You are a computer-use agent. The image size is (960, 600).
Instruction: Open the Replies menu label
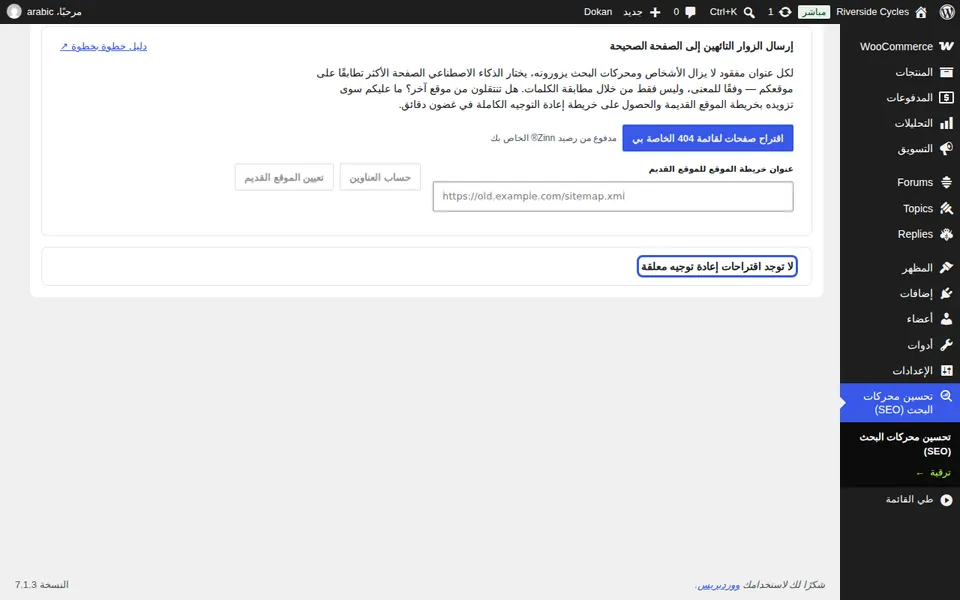point(915,234)
